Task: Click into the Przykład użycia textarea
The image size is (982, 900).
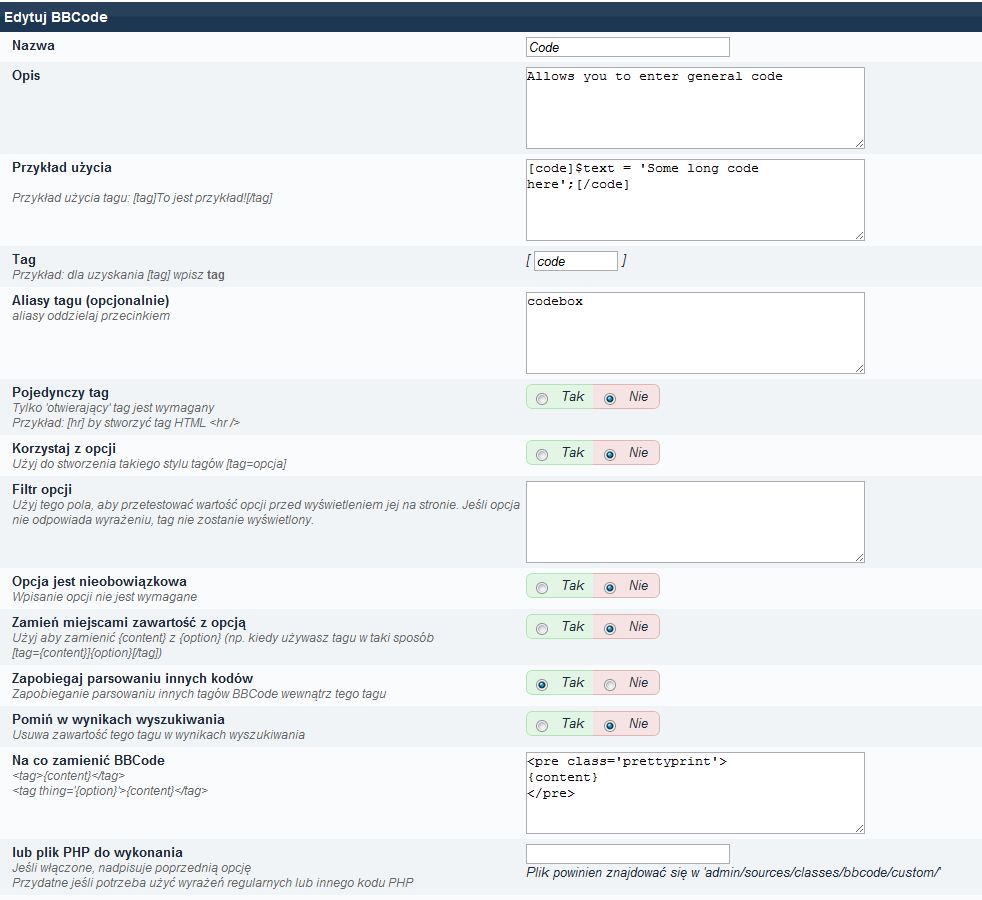Action: click(x=694, y=200)
